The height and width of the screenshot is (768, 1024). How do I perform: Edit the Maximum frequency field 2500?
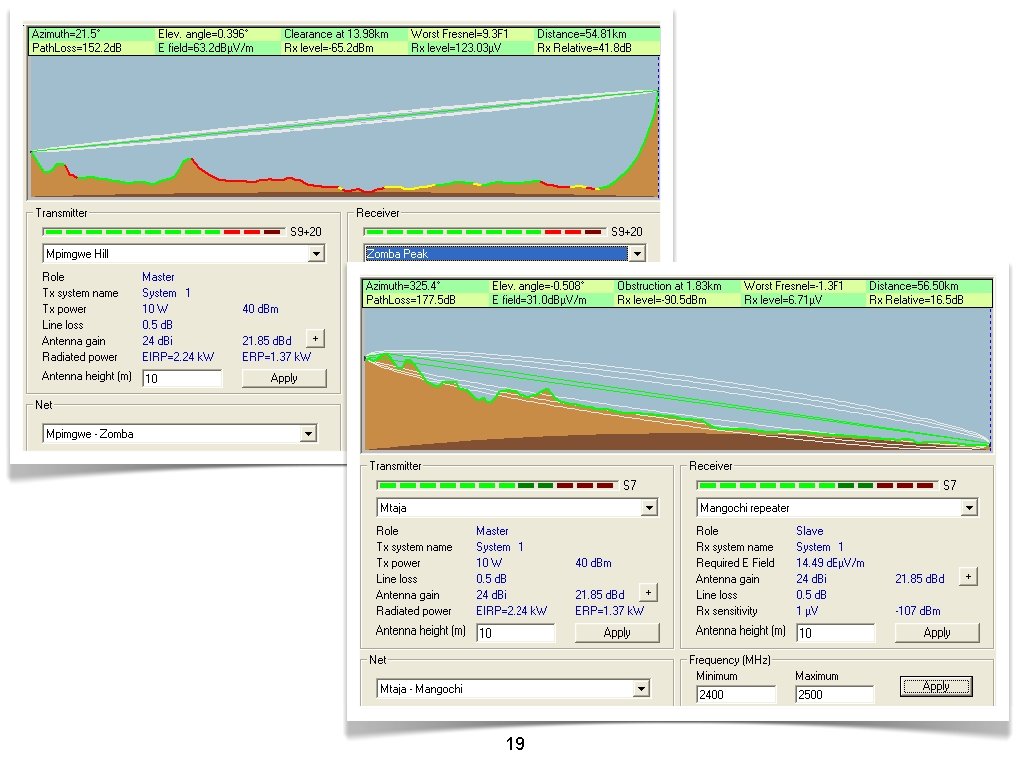pyautogui.click(x=835, y=695)
